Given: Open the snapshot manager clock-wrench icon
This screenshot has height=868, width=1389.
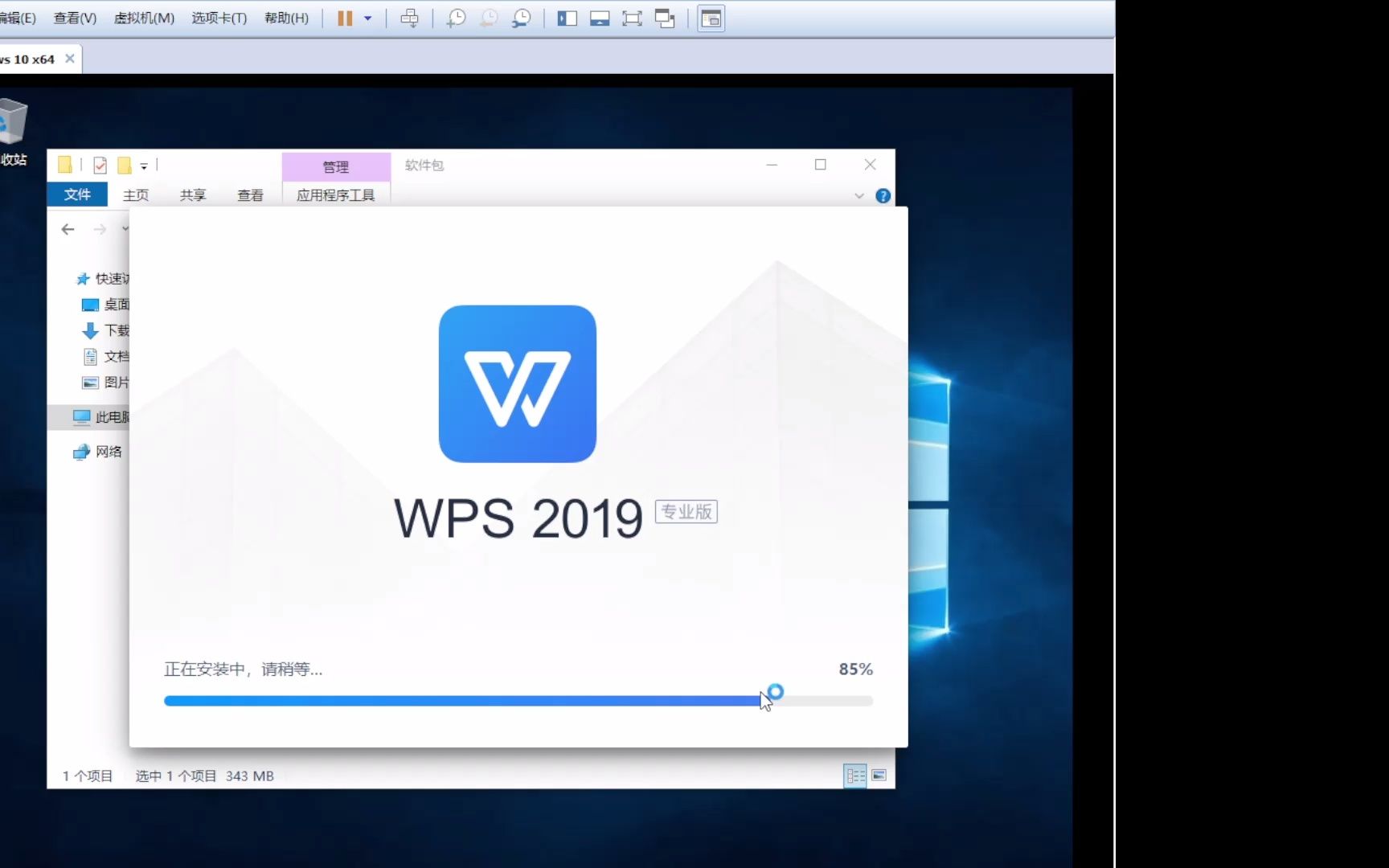Looking at the screenshot, I should click(520, 18).
